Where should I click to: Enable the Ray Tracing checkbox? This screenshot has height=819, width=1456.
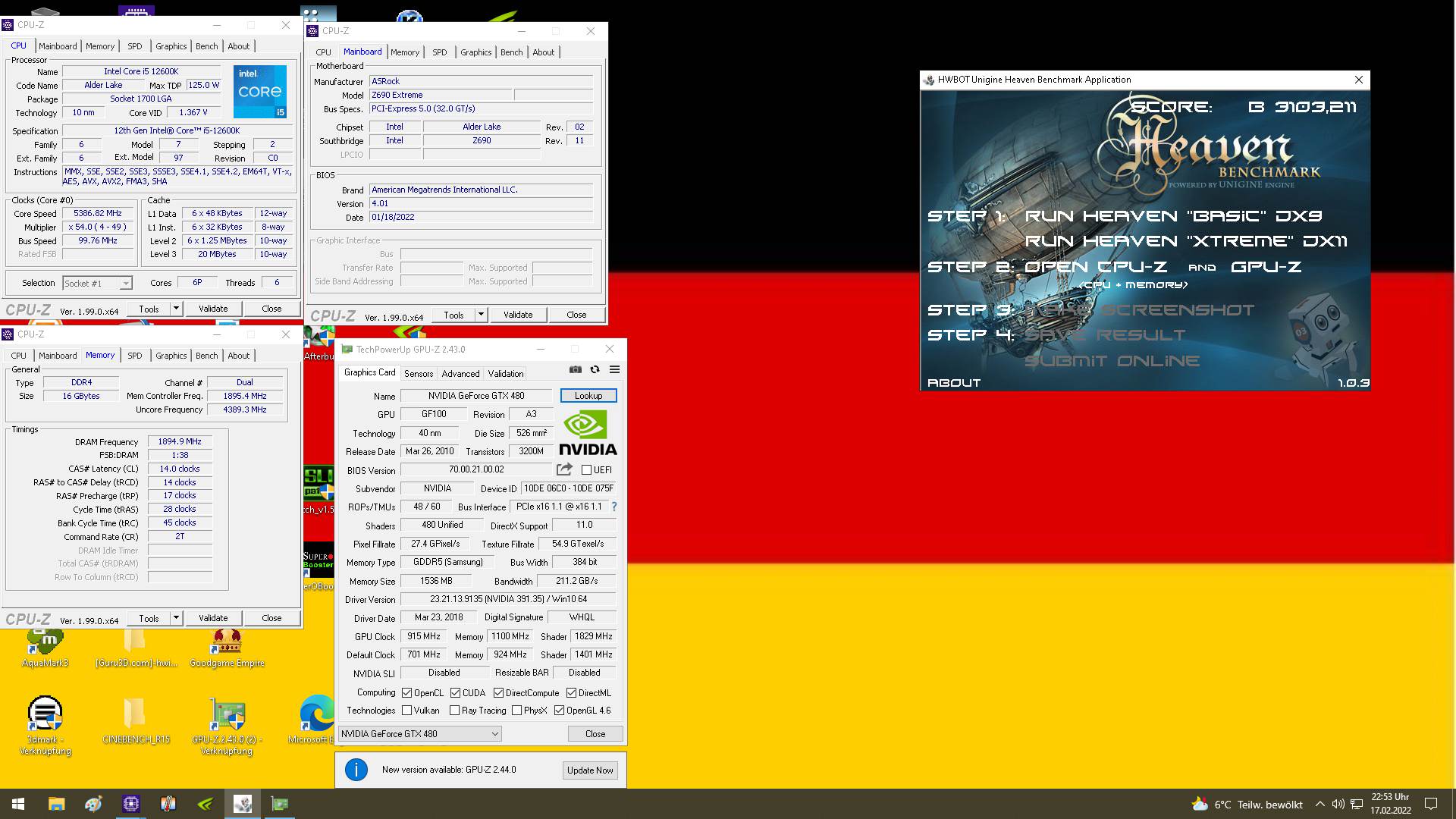[x=454, y=711]
